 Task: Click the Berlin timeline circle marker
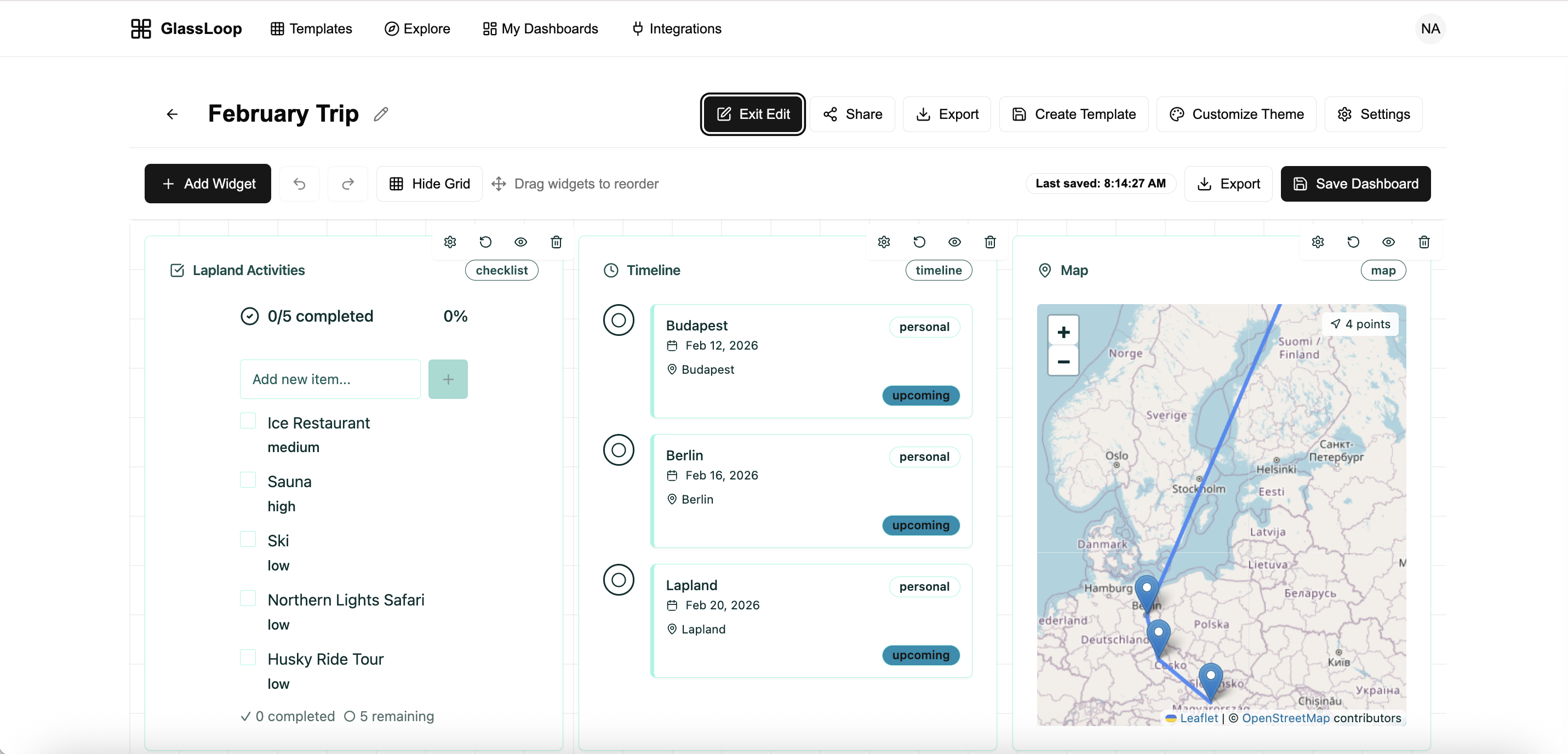point(619,449)
